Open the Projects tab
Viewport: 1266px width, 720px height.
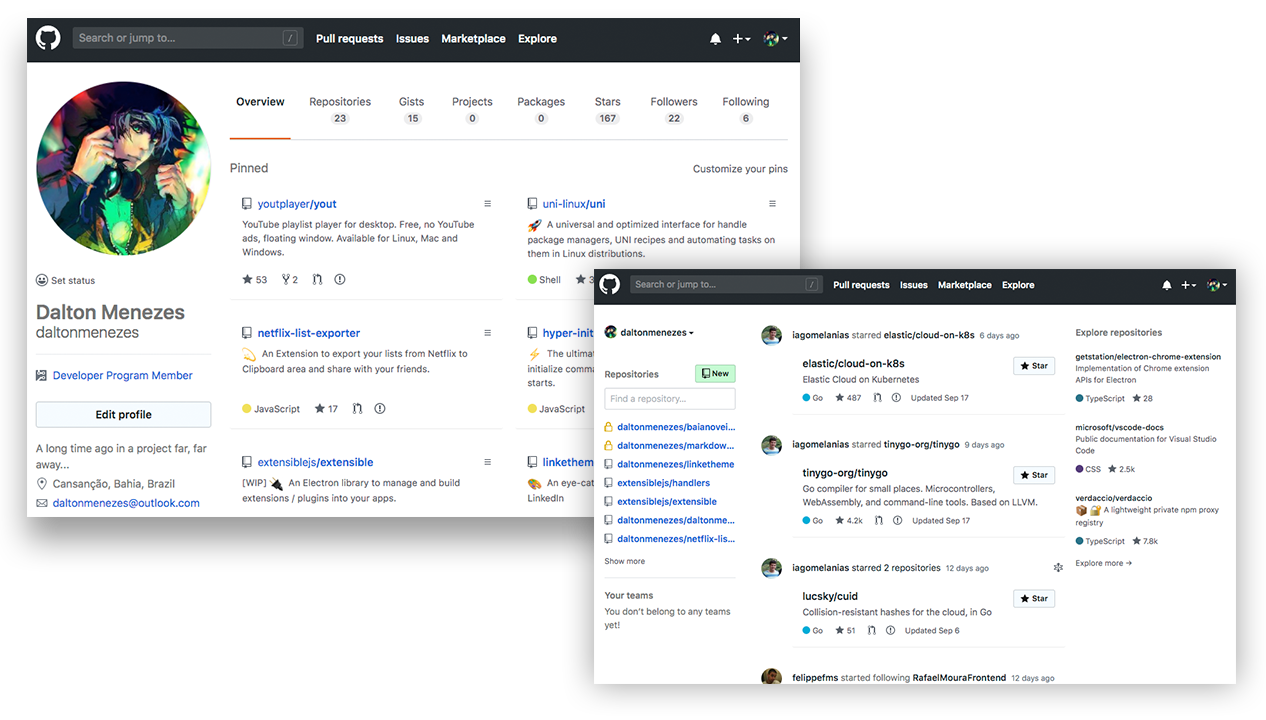472,110
